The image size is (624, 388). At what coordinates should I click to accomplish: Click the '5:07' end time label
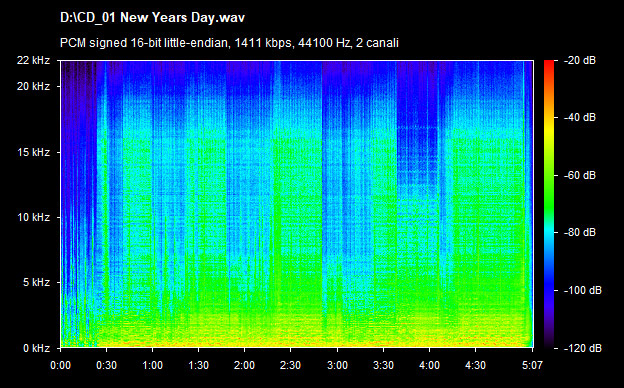[x=532, y=365]
